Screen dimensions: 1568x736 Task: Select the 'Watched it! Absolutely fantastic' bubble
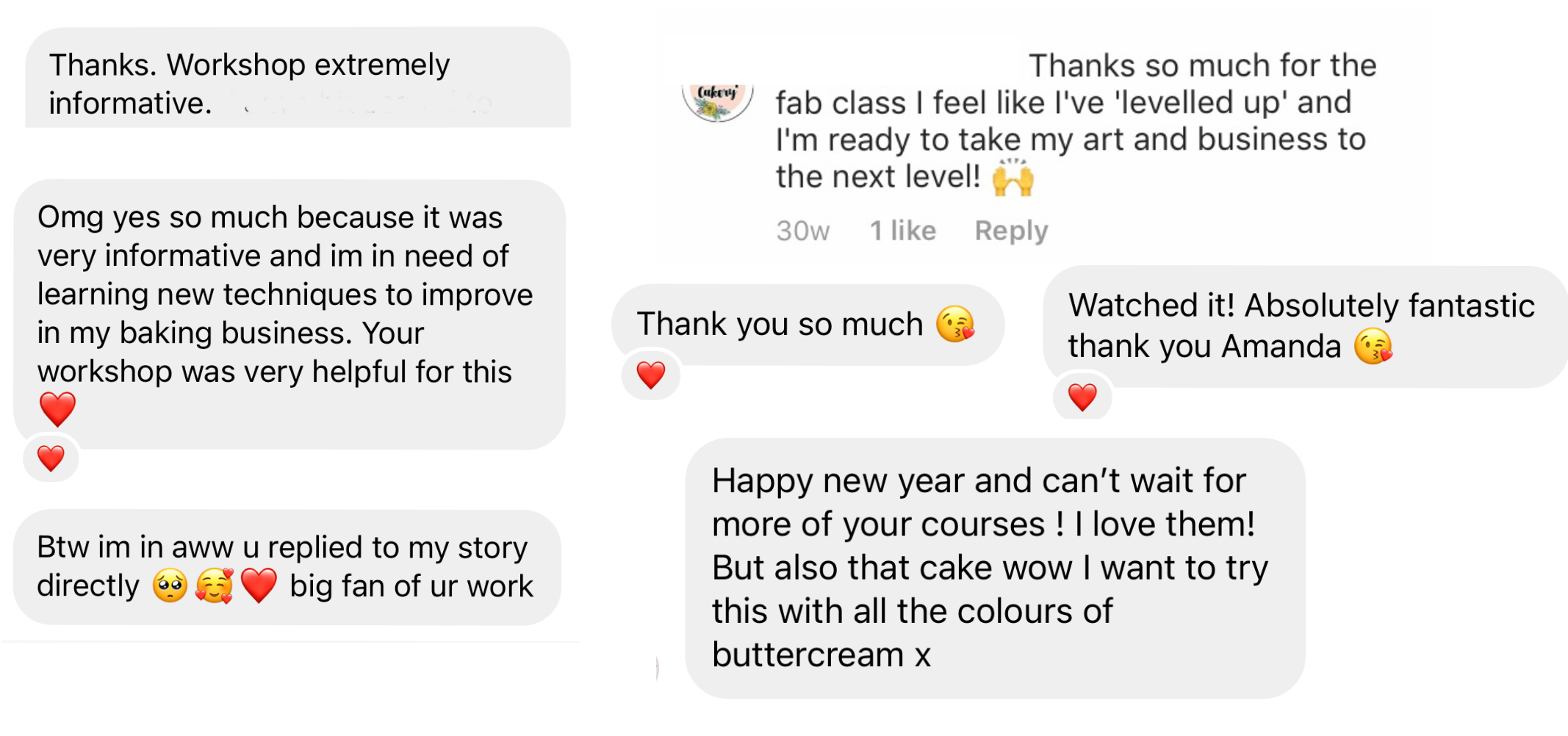[x=1305, y=327]
